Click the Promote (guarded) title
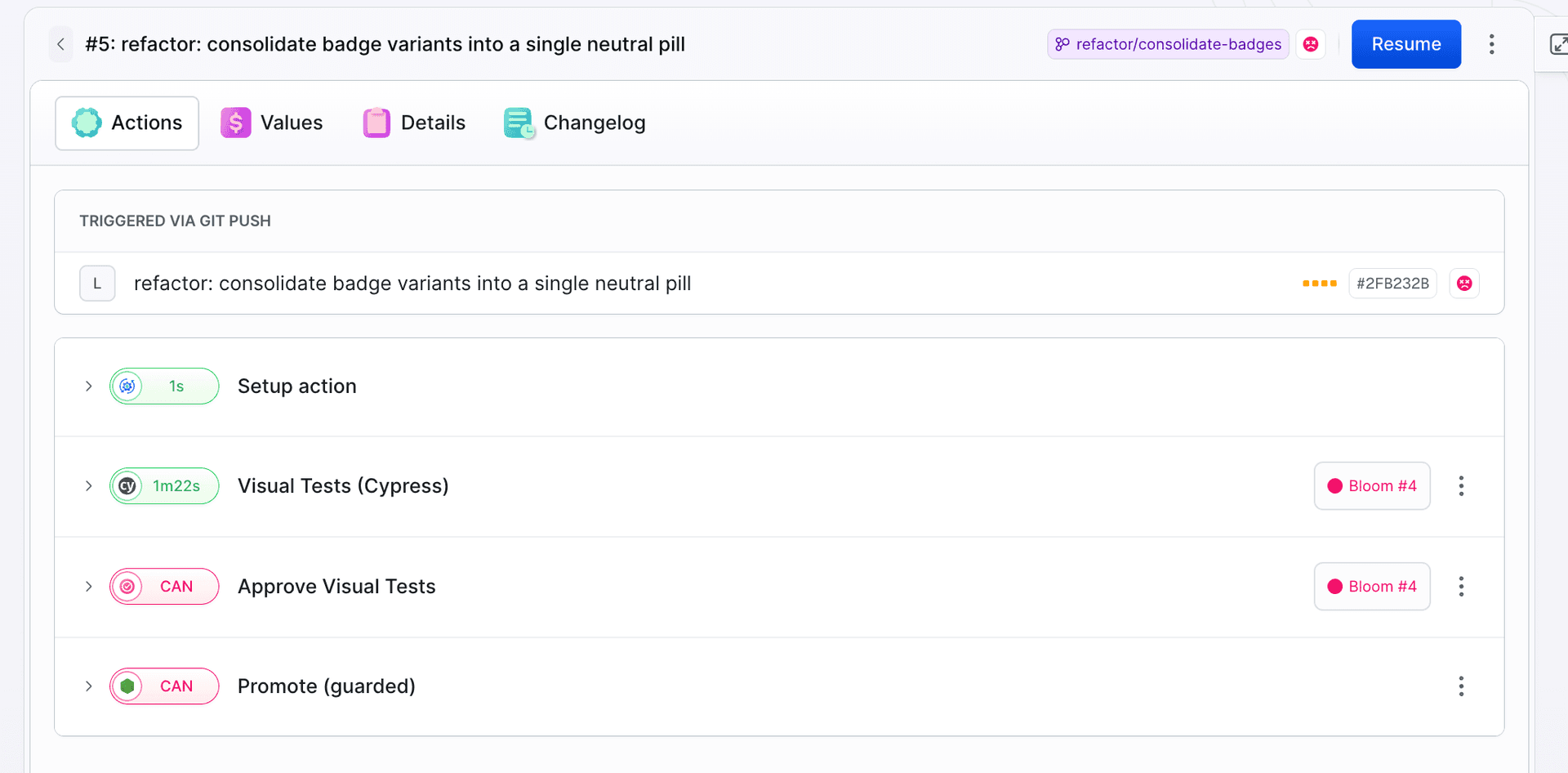 327,686
